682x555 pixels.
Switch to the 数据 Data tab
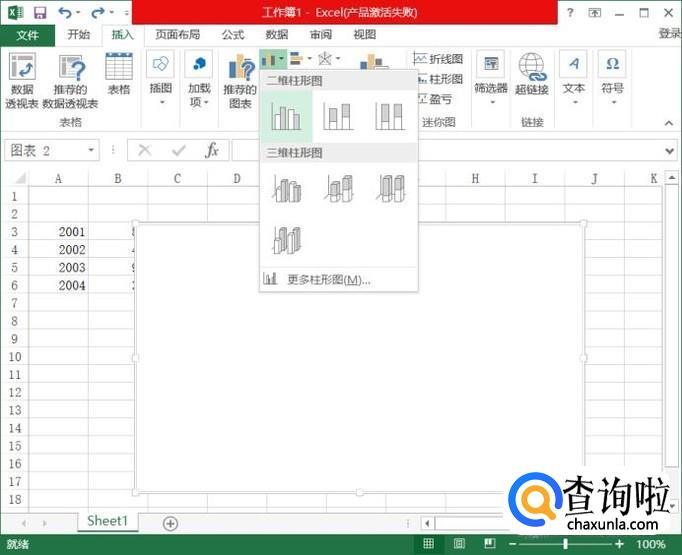(277, 34)
